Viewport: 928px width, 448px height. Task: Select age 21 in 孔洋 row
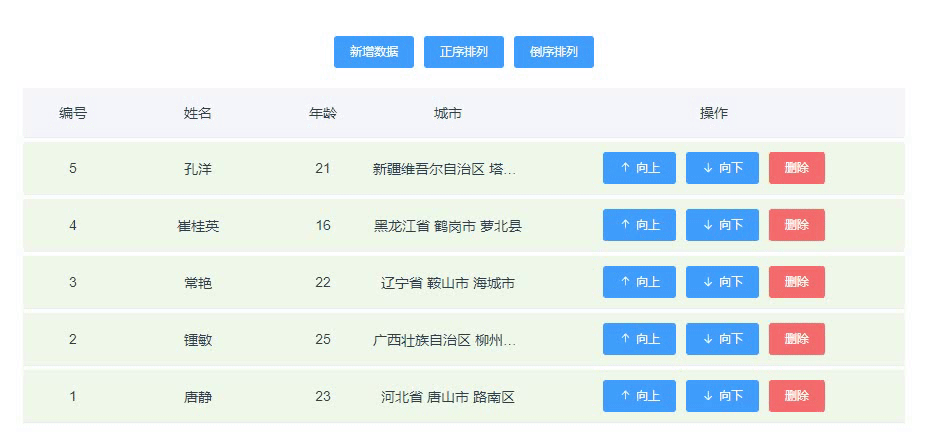click(323, 169)
